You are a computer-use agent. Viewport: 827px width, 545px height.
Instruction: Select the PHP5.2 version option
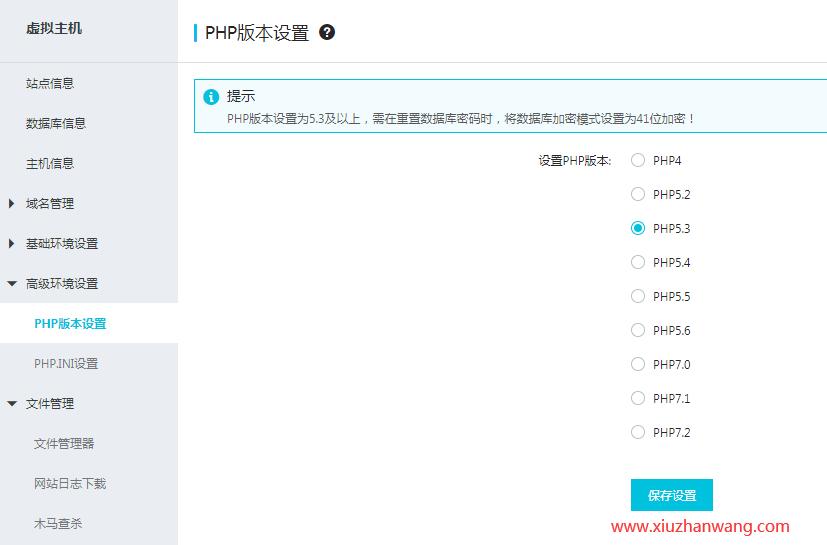(638, 194)
